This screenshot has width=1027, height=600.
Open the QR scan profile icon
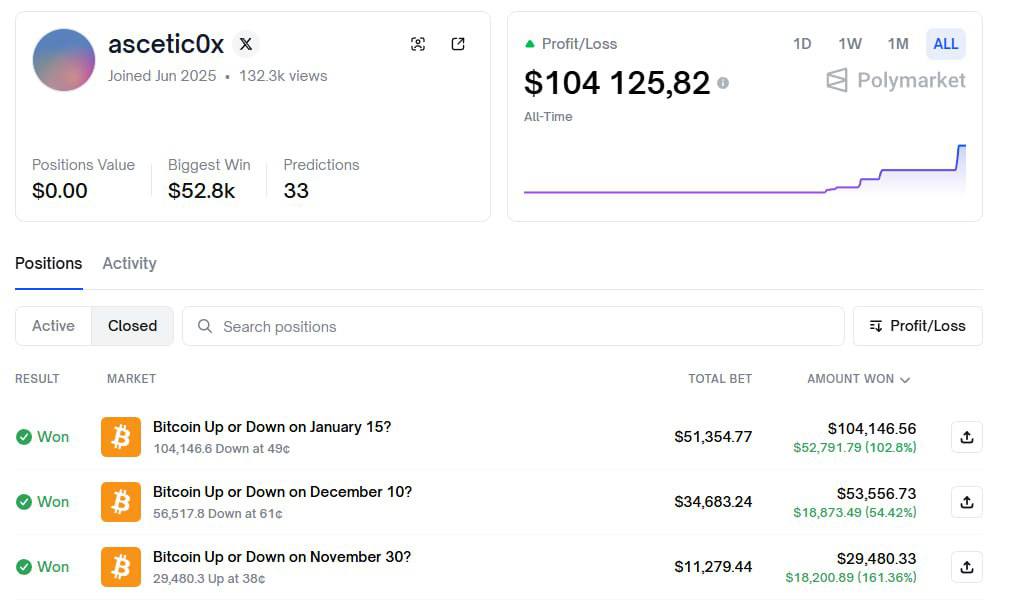(x=418, y=44)
